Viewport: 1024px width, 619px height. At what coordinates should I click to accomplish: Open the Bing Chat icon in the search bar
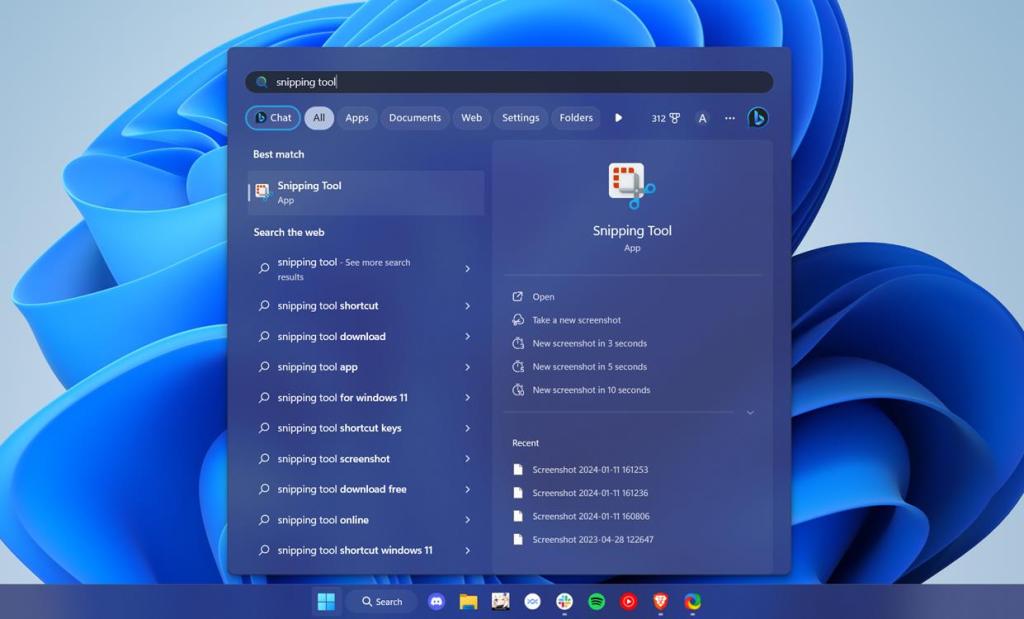[757, 118]
